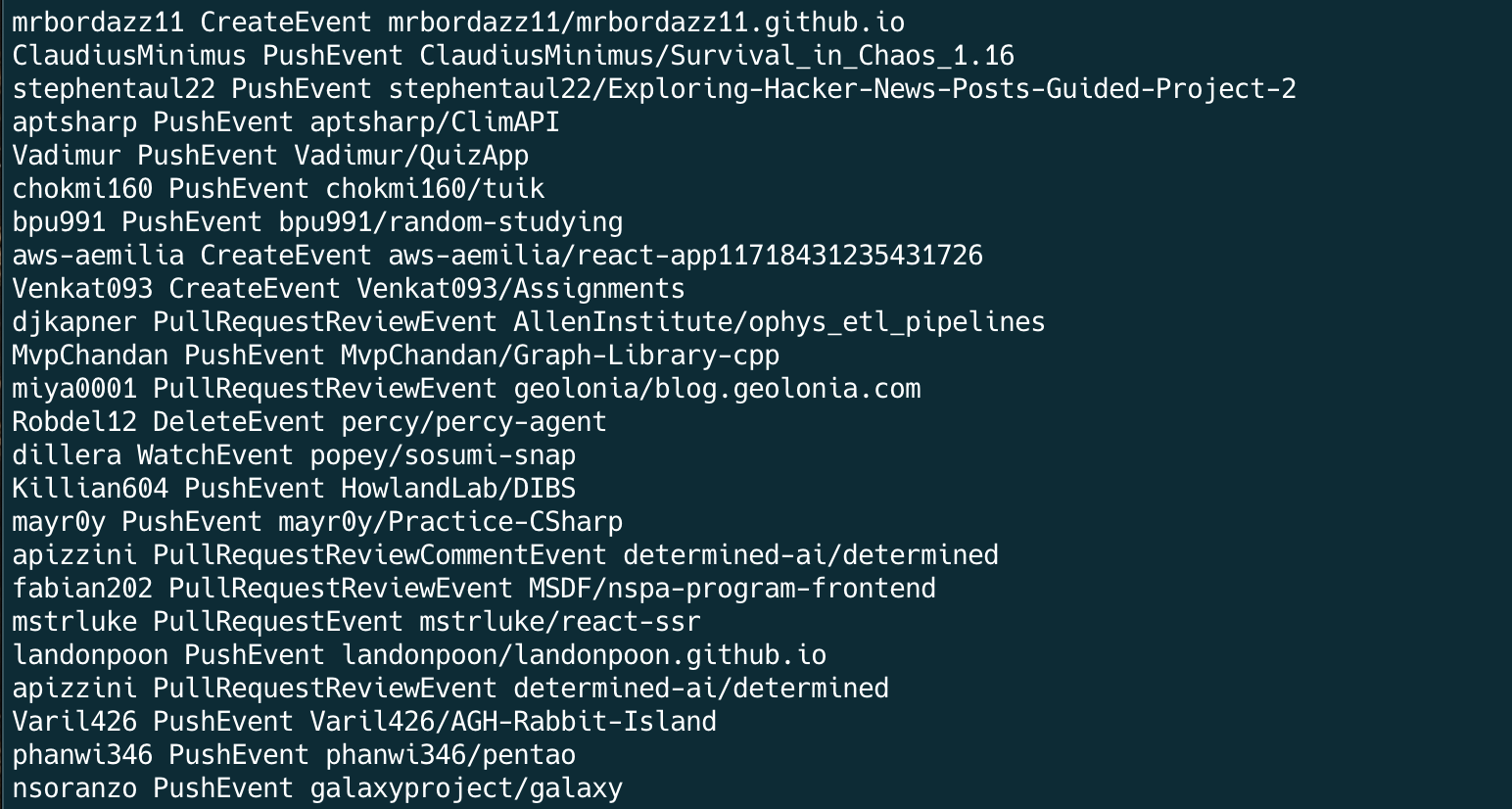Click the chokmi160/tuik repository text
Screen dimensions: 1512x809
point(435,188)
